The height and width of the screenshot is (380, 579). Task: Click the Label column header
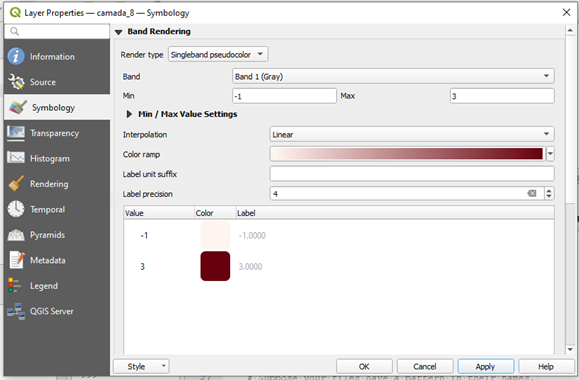pos(395,213)
